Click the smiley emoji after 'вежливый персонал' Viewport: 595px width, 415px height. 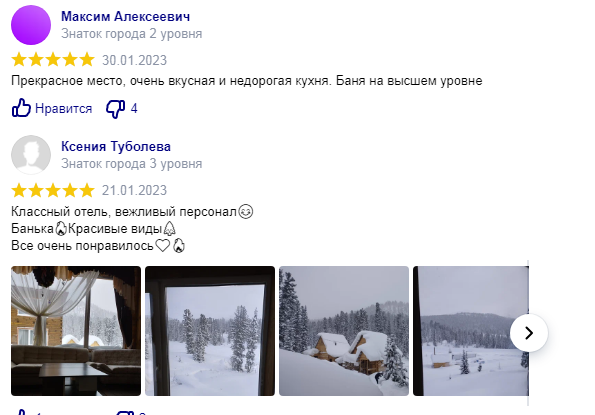[246, 211]
